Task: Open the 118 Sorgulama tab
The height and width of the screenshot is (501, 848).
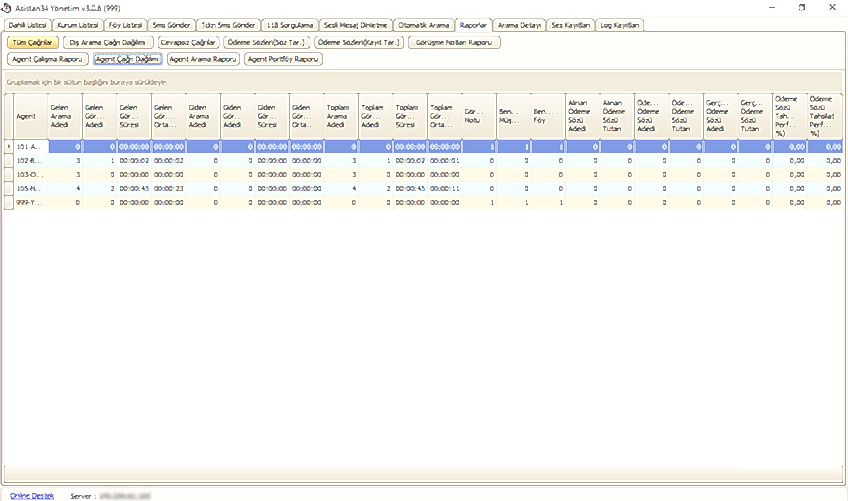Action: pos(290,24)
